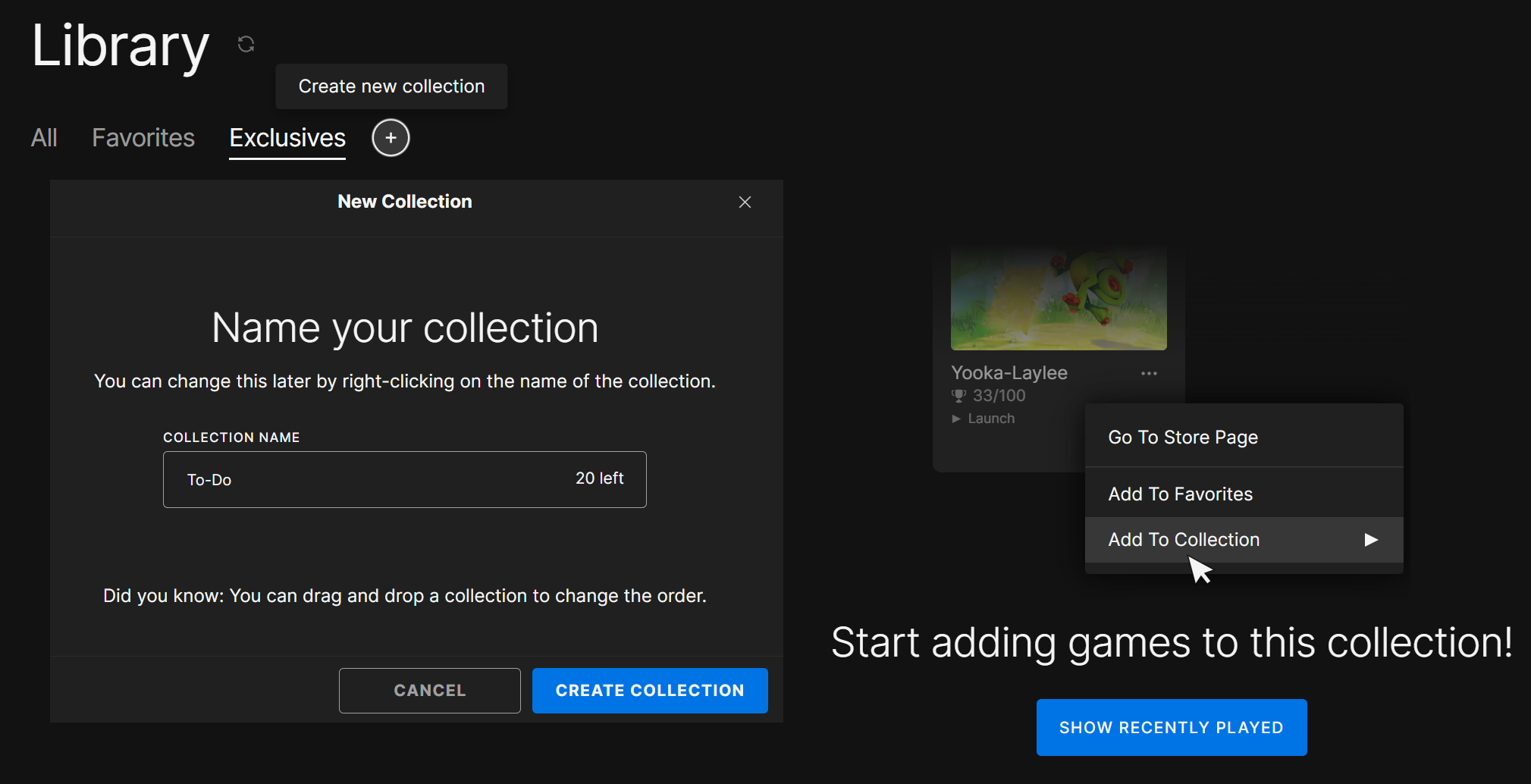The image size is (1531, 784).
Task: Choose Go To Store Page
Action: click(x=1244, y=437)
